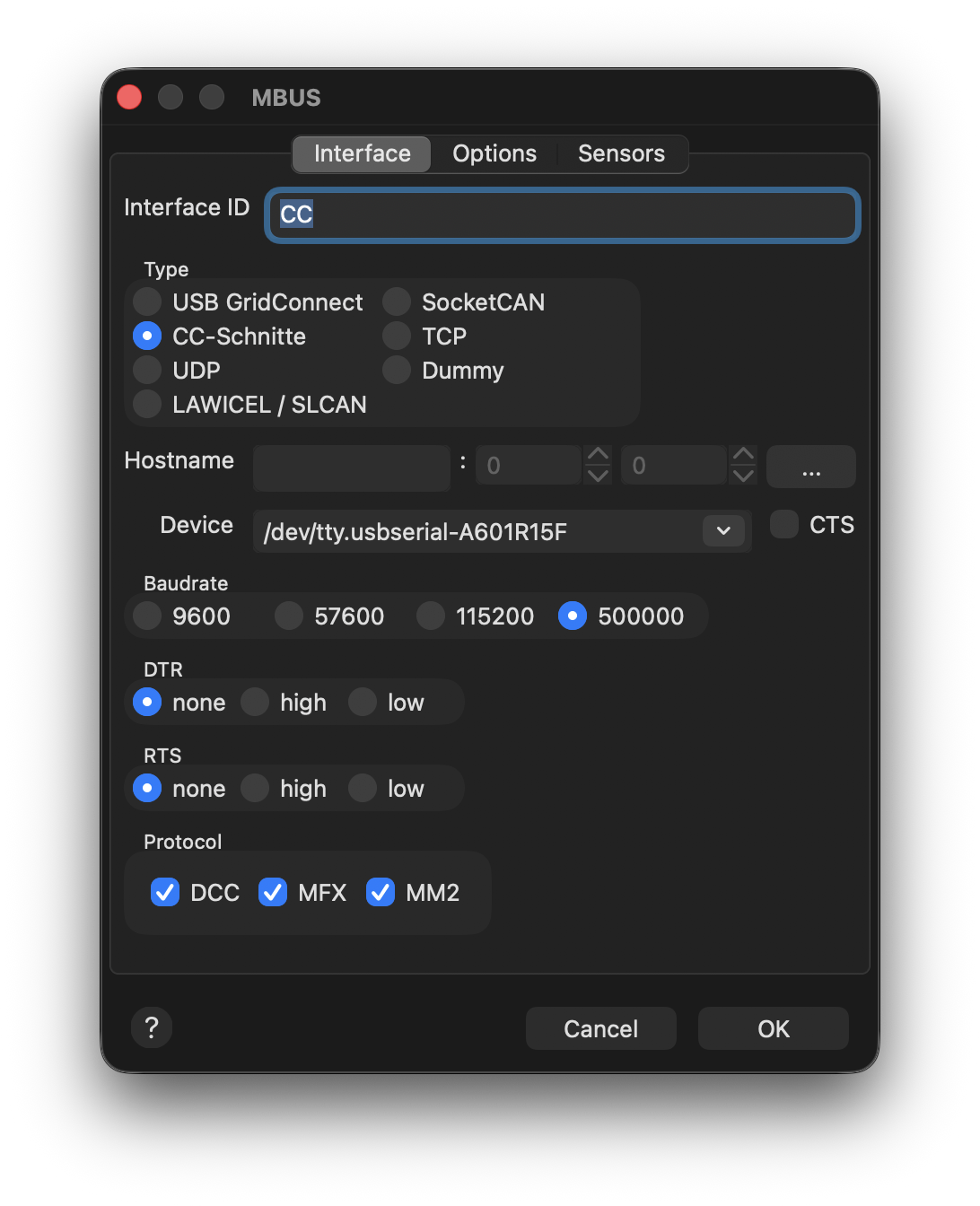Enable the CTS checkbox
Image resolution: width=980 pixels, height=1206 pixels.
tap(784, 525)
